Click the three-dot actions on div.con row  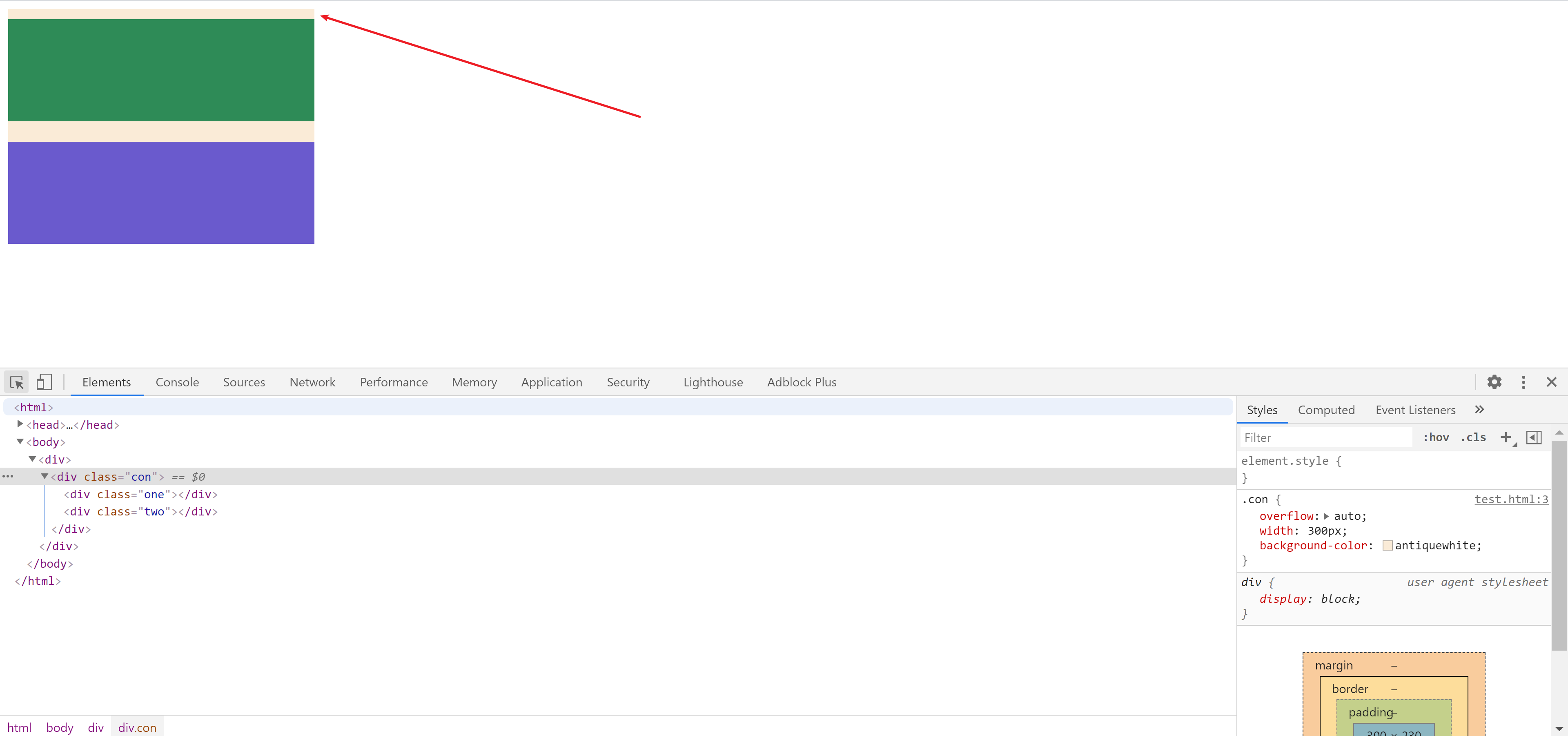click(x=8, y=477)
